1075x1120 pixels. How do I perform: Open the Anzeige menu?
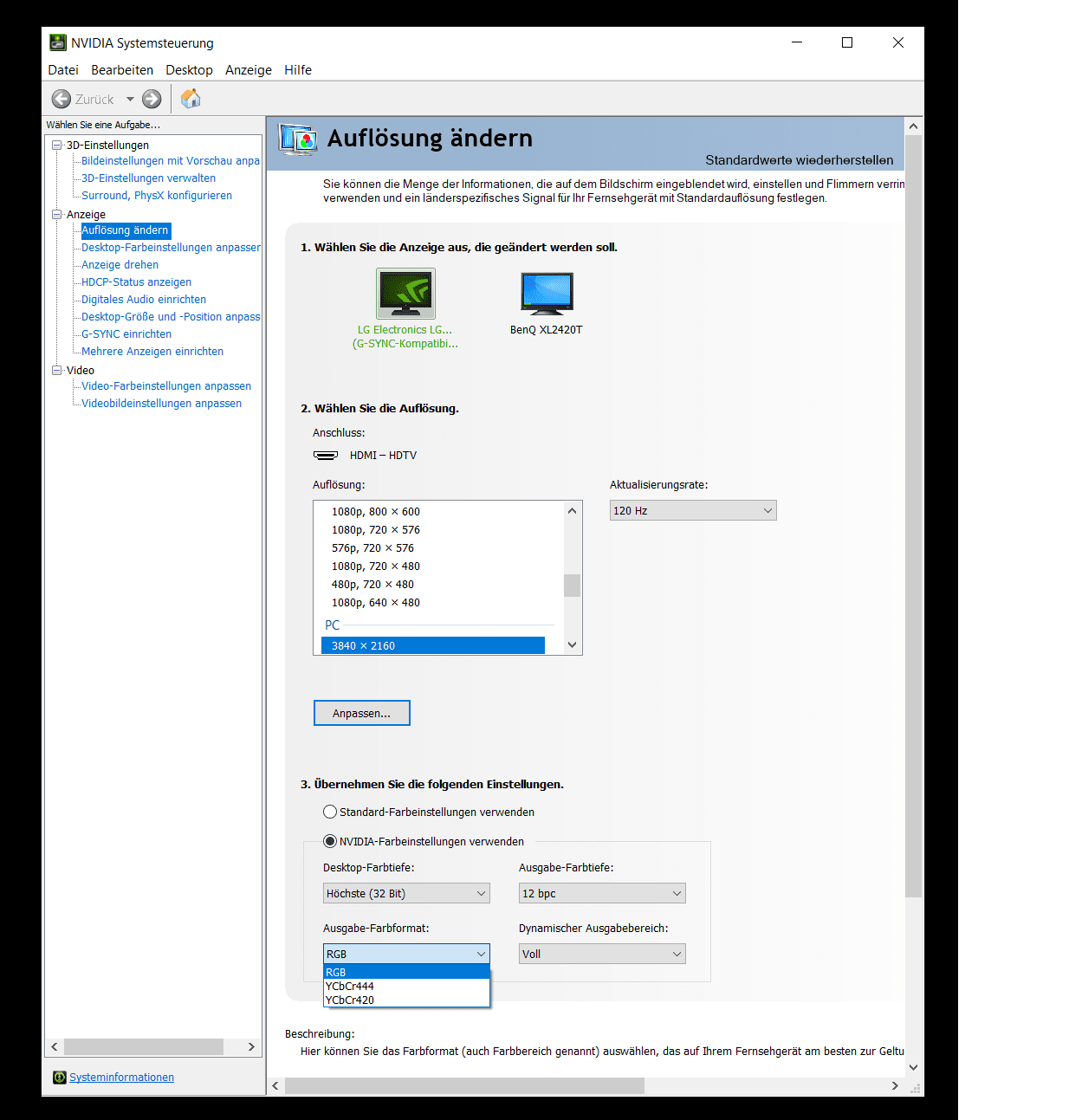point(249,70)
